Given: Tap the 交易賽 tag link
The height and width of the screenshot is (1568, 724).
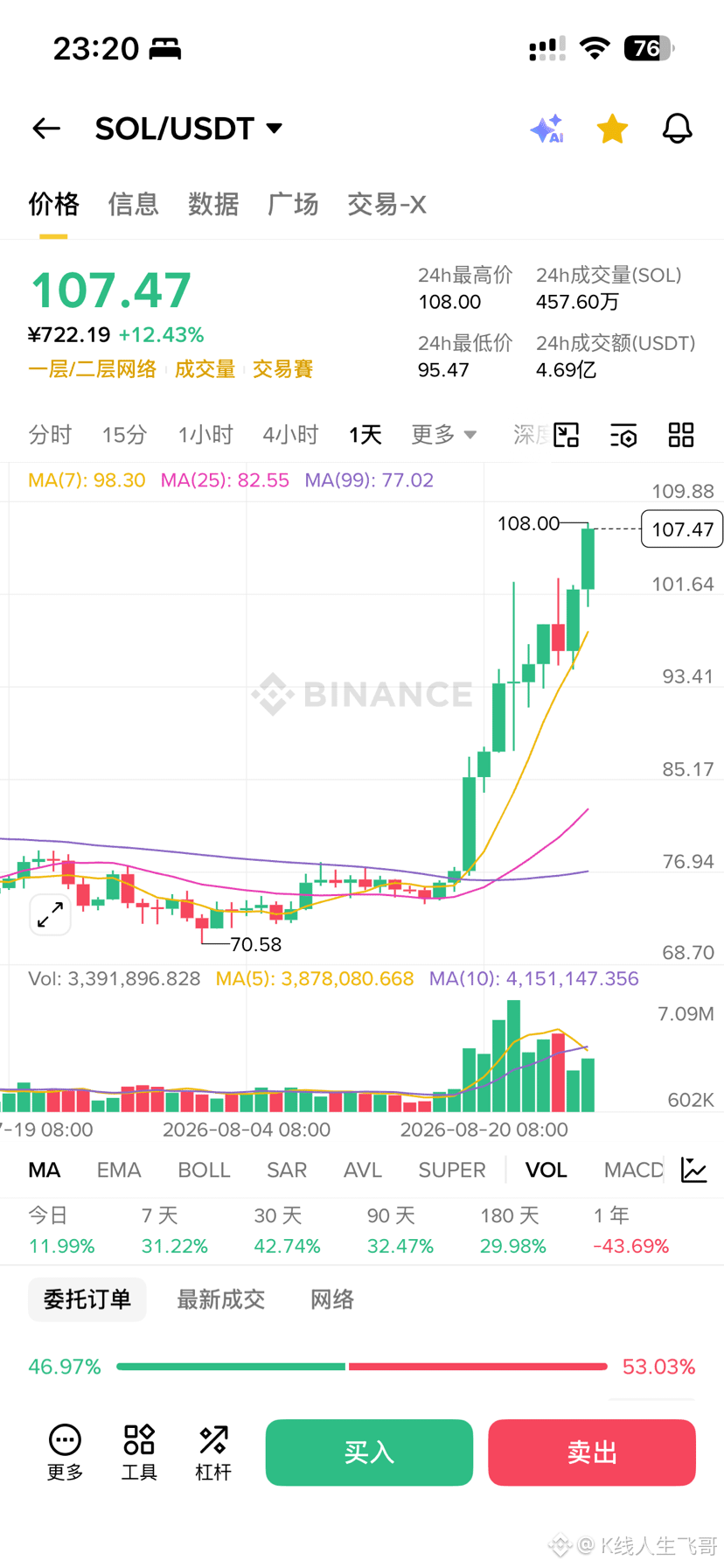Looking at the screenshot, I should pyautogui.click(x=282, y=369).
